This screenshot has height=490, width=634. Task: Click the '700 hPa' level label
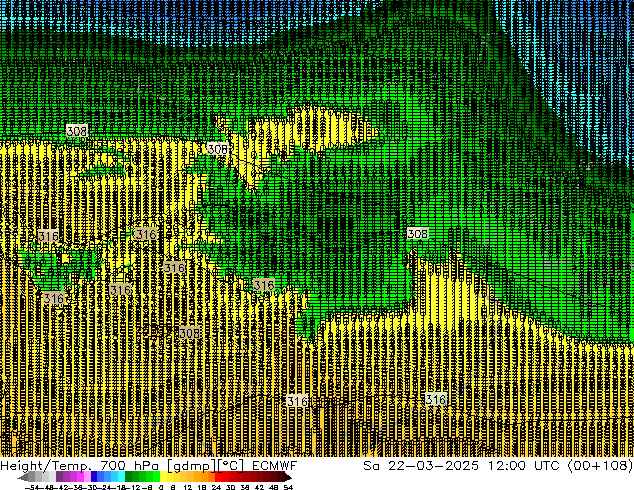(129, 466)
